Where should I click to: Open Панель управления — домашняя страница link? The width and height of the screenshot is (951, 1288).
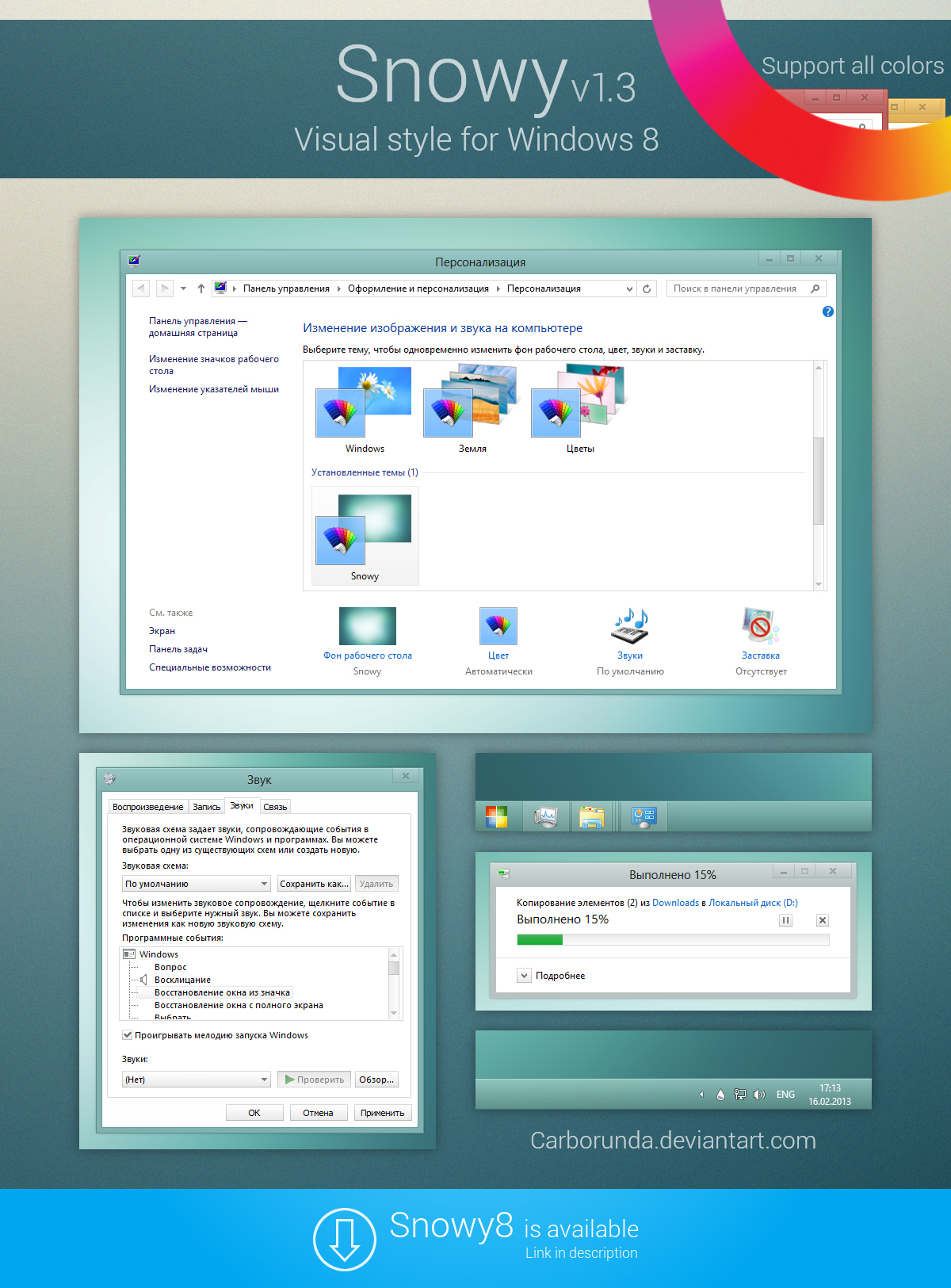[x=198, y=327]
